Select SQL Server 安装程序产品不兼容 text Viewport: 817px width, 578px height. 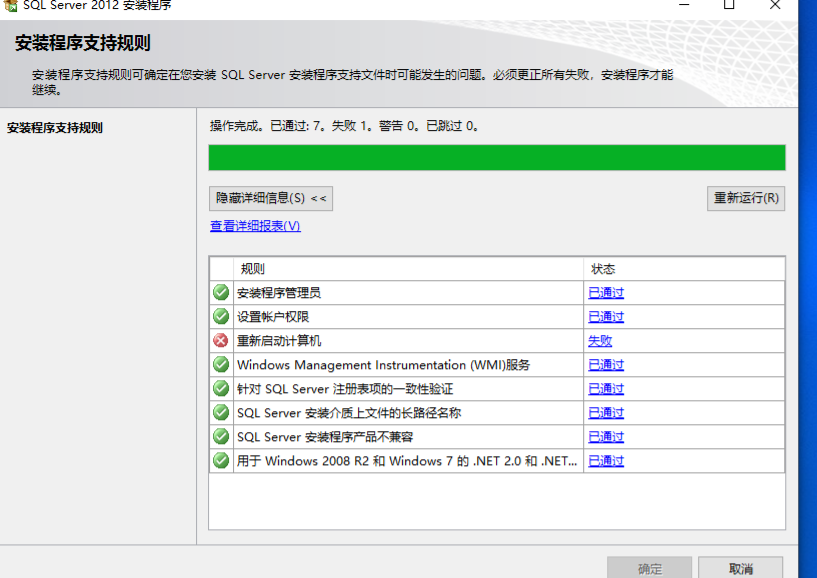[325, 437]
